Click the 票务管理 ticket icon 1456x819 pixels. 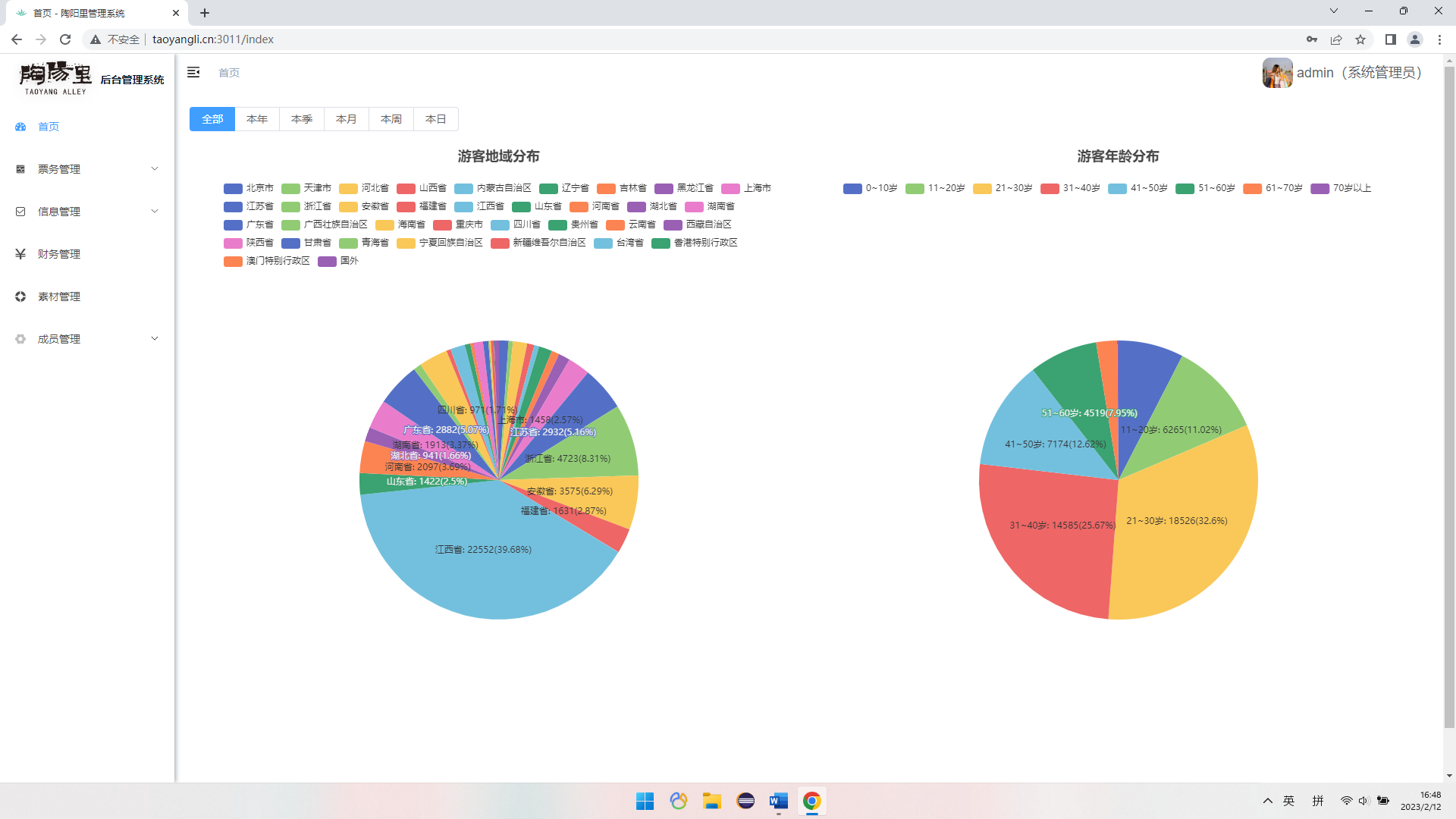click(x=20, y=169)
